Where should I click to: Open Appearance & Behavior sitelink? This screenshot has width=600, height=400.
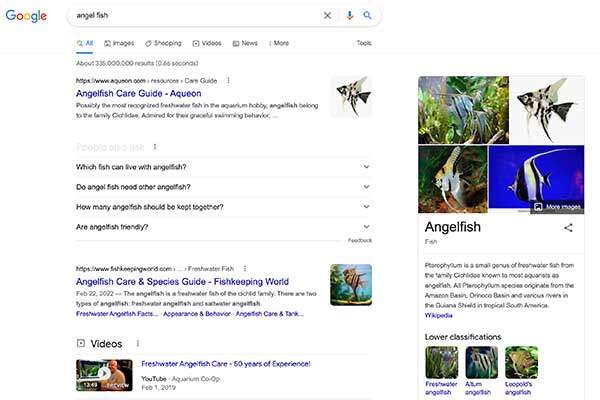click(x=197, y=314)
